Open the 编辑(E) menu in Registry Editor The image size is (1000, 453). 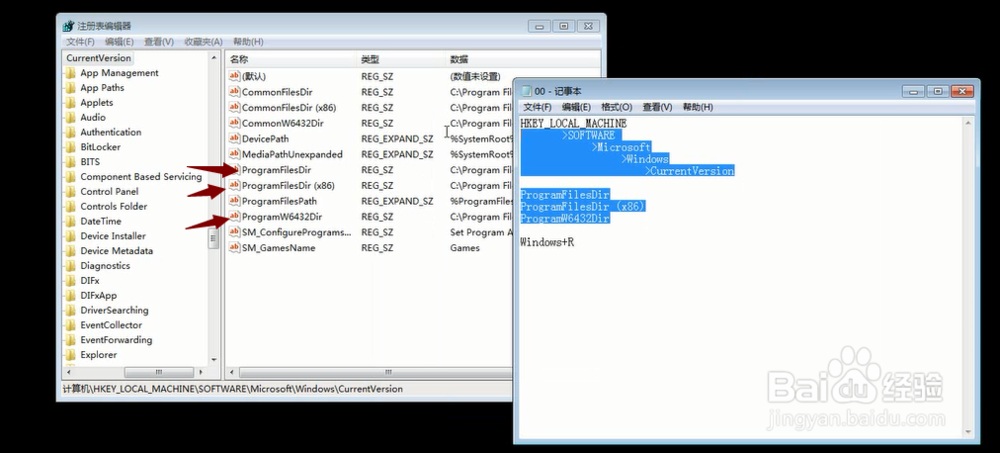click(119, 41)
